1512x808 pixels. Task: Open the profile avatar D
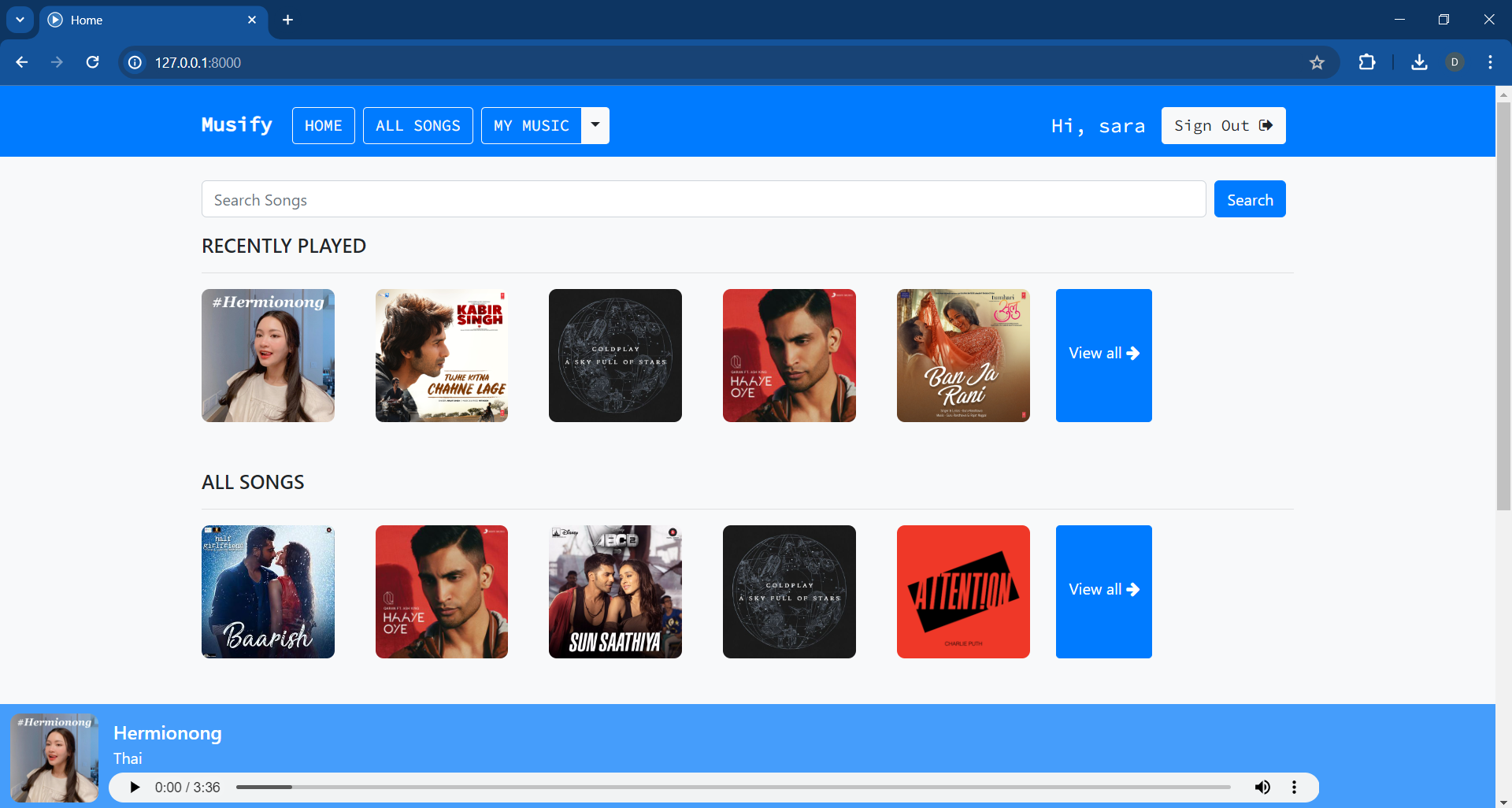[1455, 62]
